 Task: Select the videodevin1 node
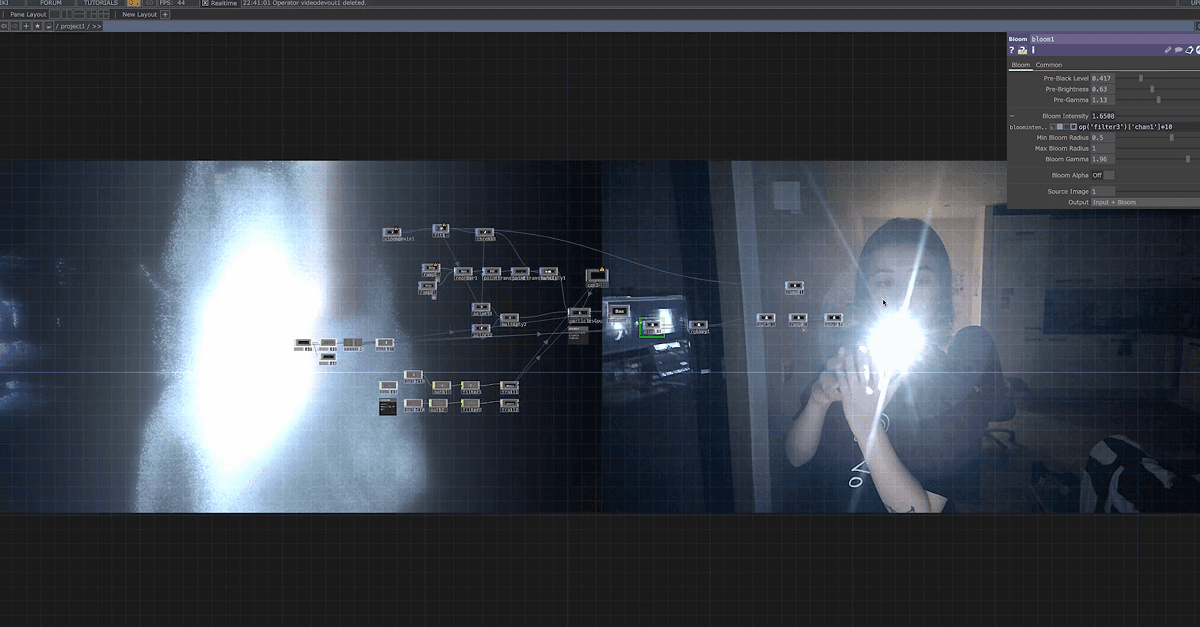392,232
